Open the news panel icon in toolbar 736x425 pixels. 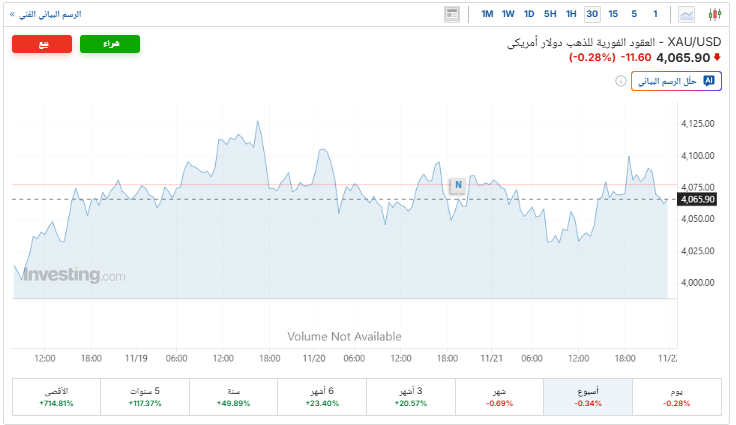[x=453, y=14]
